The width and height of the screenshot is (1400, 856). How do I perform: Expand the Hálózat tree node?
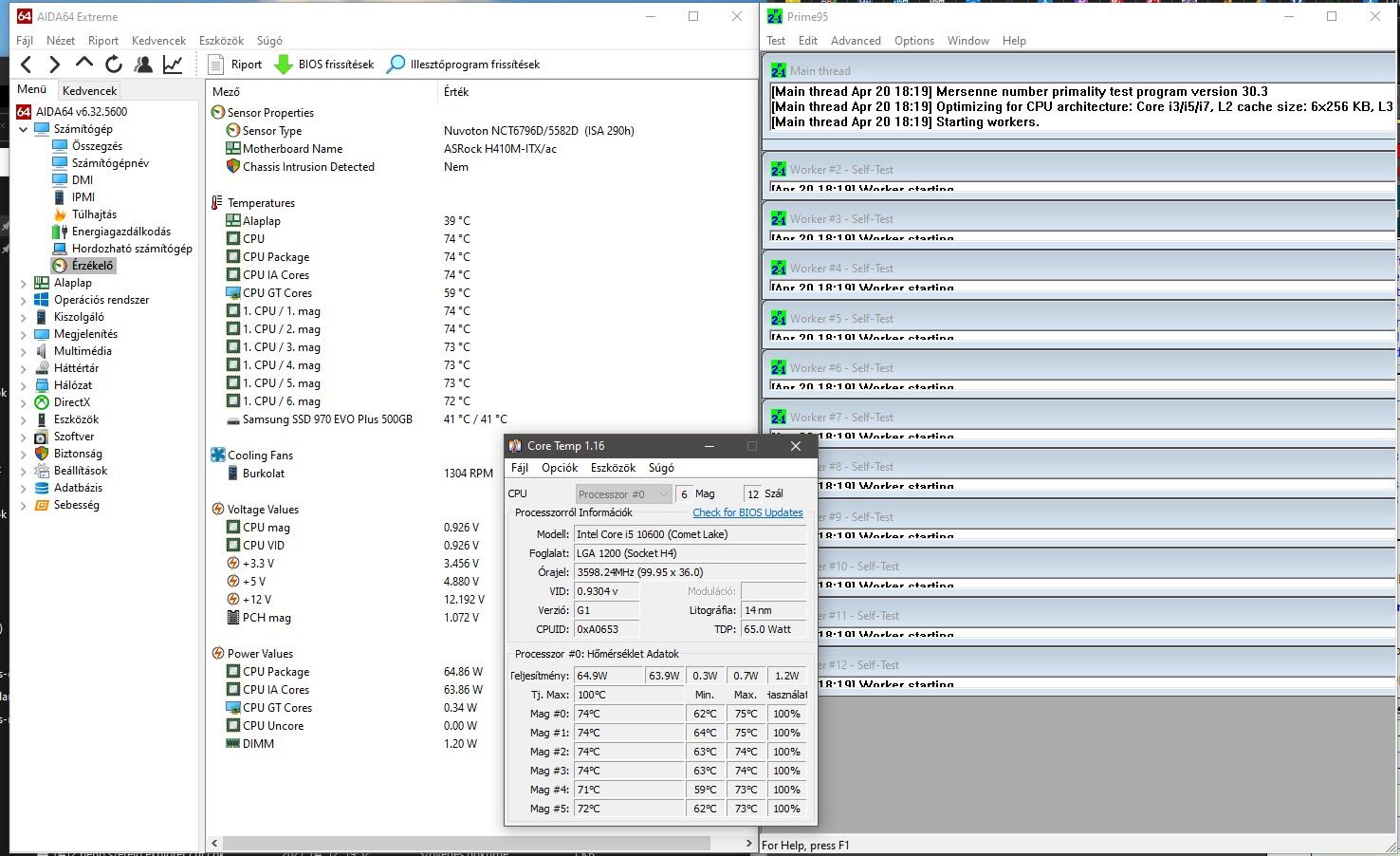24,385
